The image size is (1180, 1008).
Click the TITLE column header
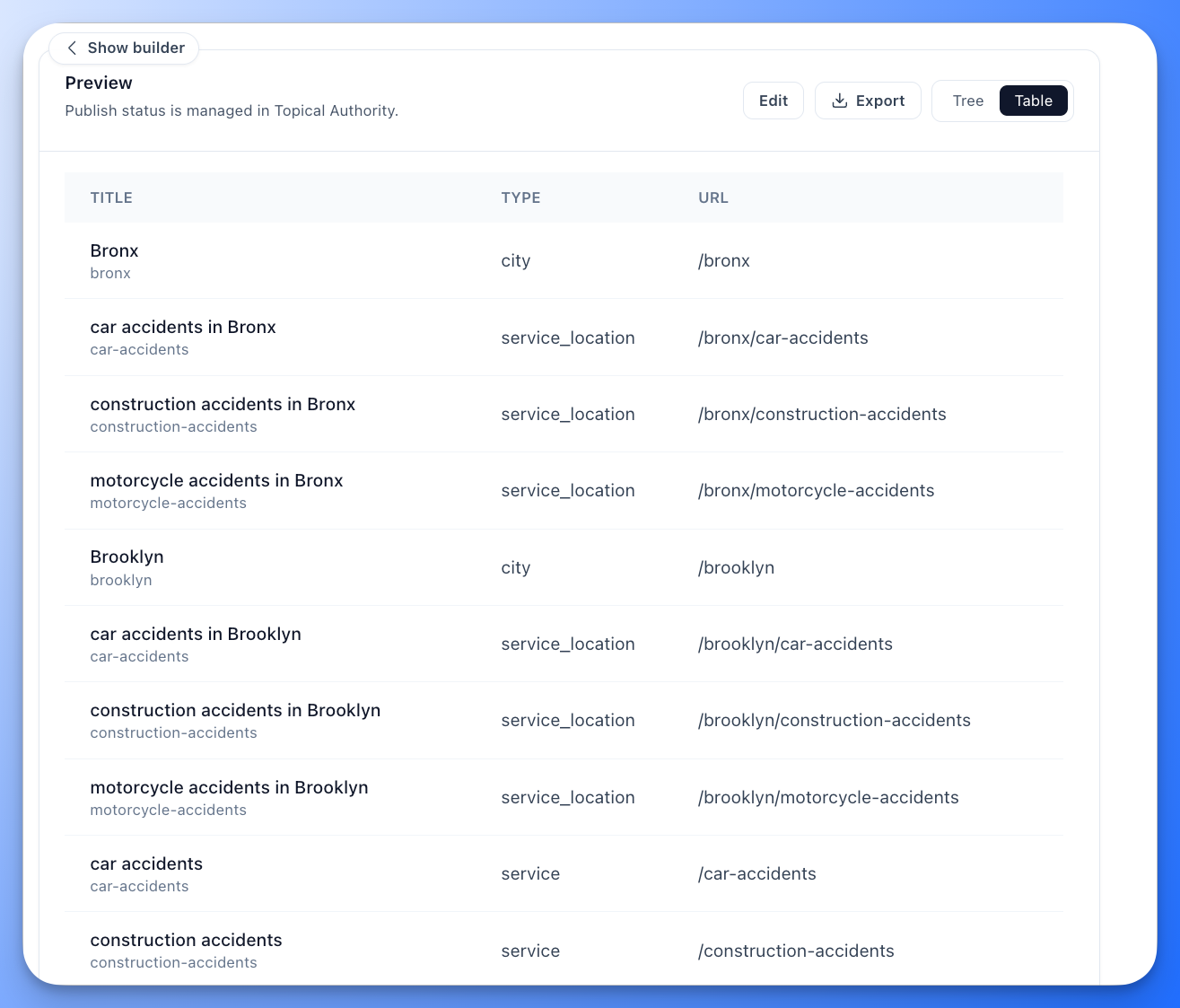pos(111,197)
